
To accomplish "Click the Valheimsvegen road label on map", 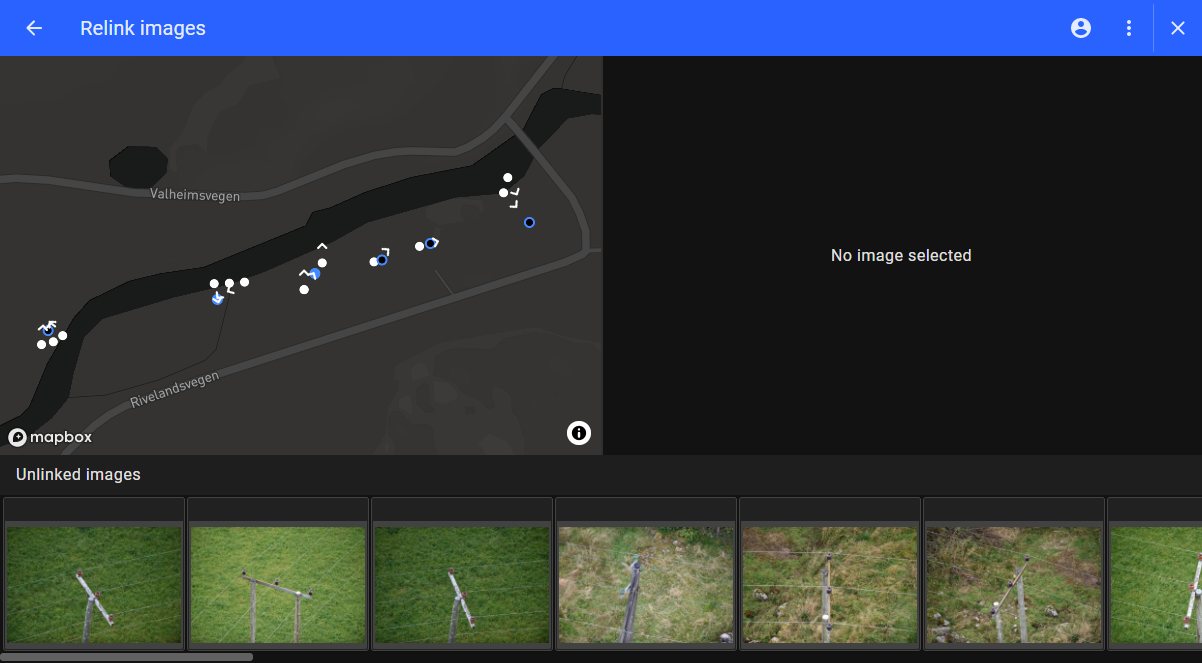I will [x=195, y=195].
